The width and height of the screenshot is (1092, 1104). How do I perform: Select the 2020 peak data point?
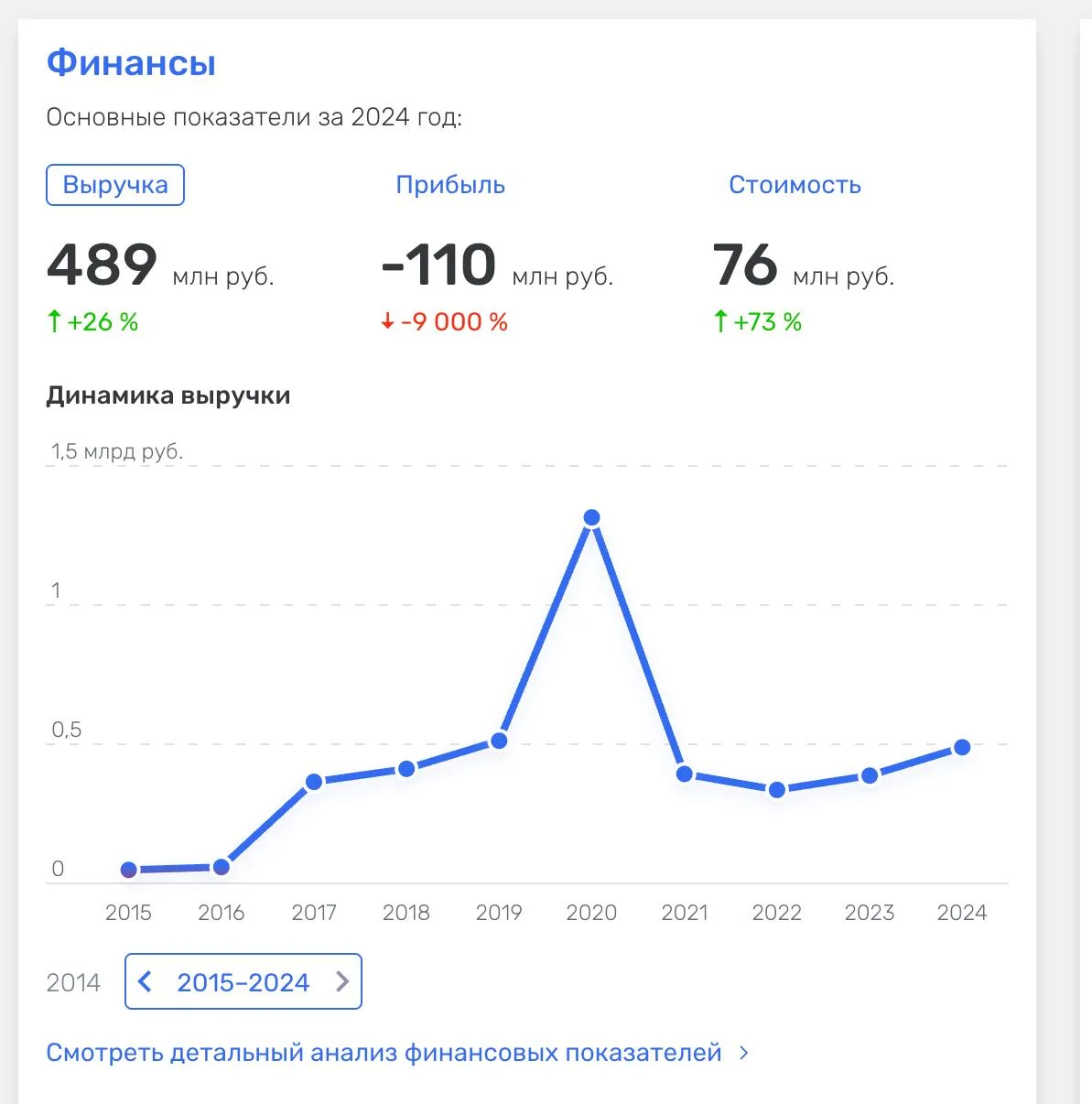coord(591,518)
